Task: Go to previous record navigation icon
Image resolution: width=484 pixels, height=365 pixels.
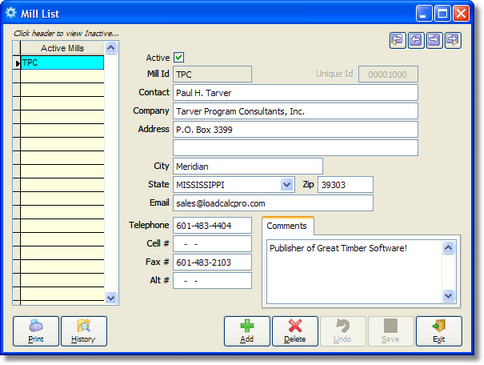Action: pyautogui.click(x=416, y=41)
